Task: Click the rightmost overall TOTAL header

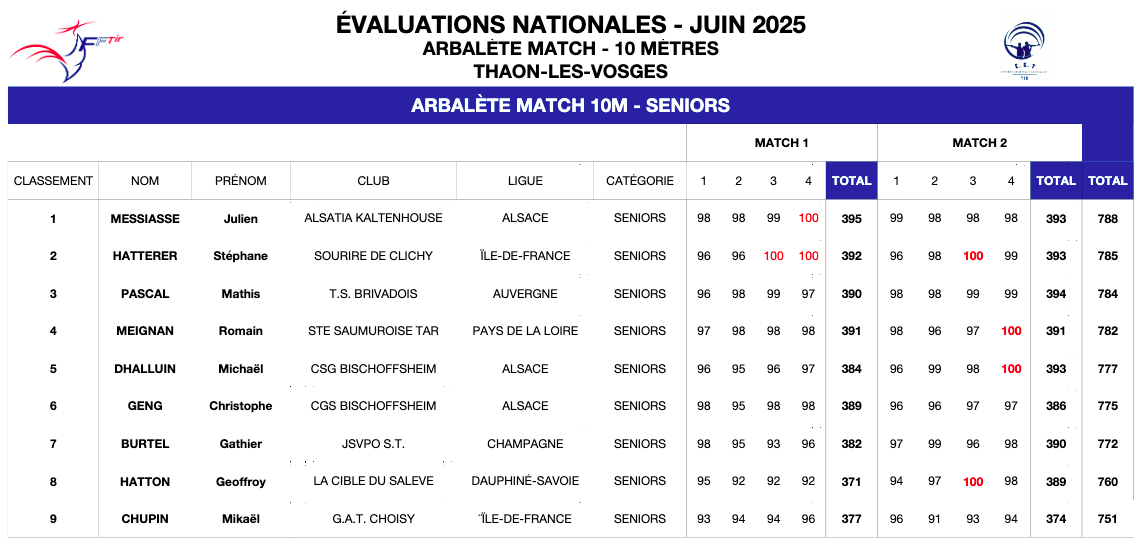Action: click(x=1108, y=180)
